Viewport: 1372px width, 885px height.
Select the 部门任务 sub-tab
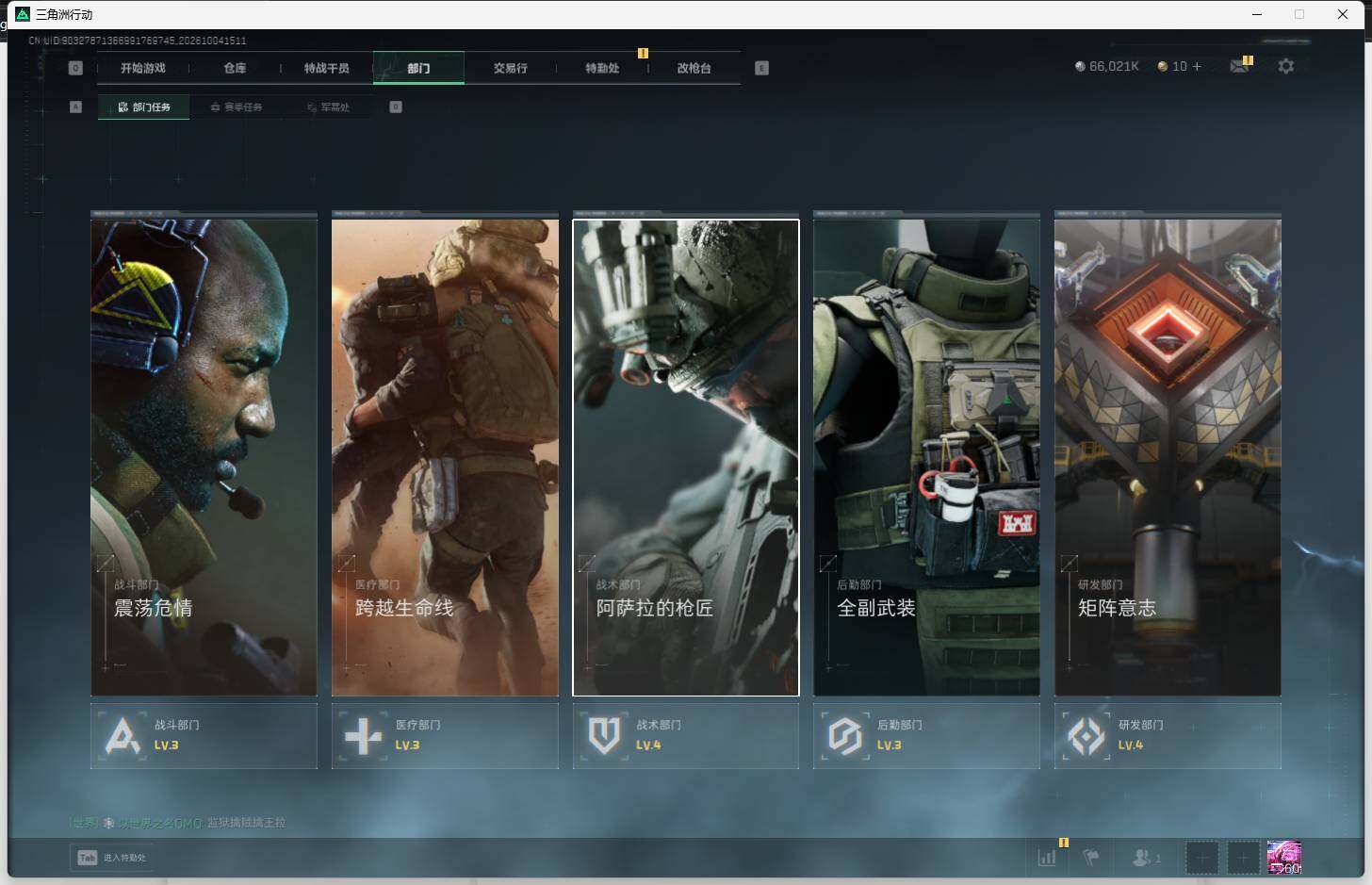click(x=144, y=107)
